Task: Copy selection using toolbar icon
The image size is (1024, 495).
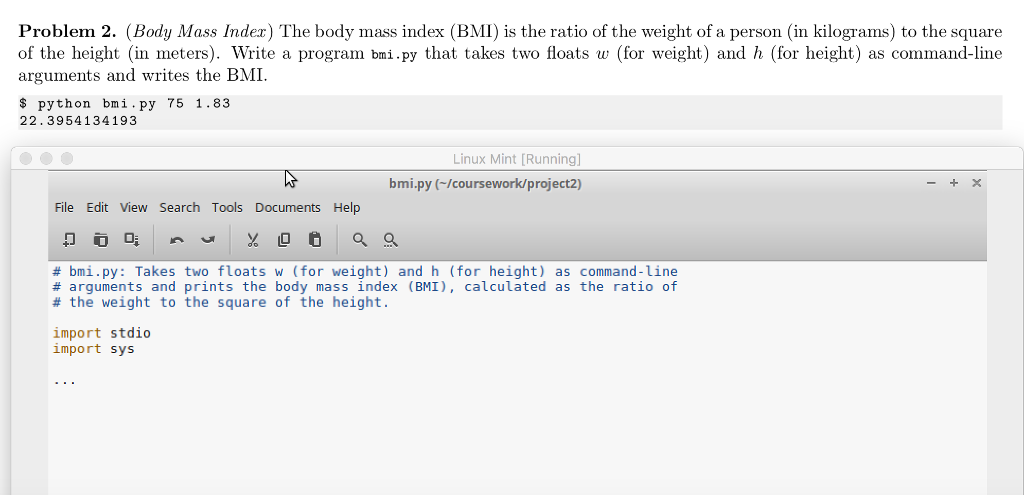Action: click(x=283, y=240)
